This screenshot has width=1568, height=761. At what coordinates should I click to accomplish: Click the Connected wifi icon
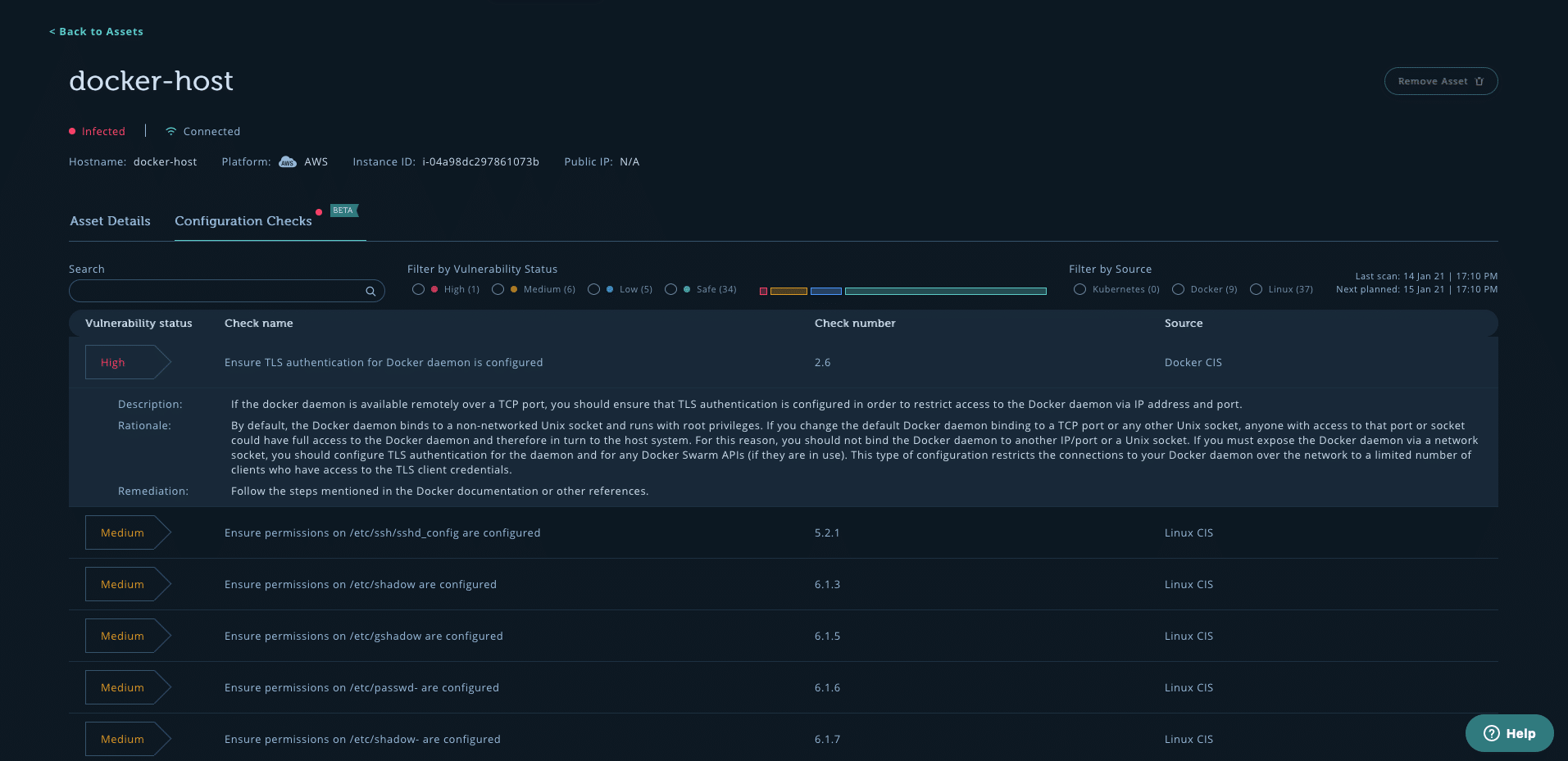(170, 131)
